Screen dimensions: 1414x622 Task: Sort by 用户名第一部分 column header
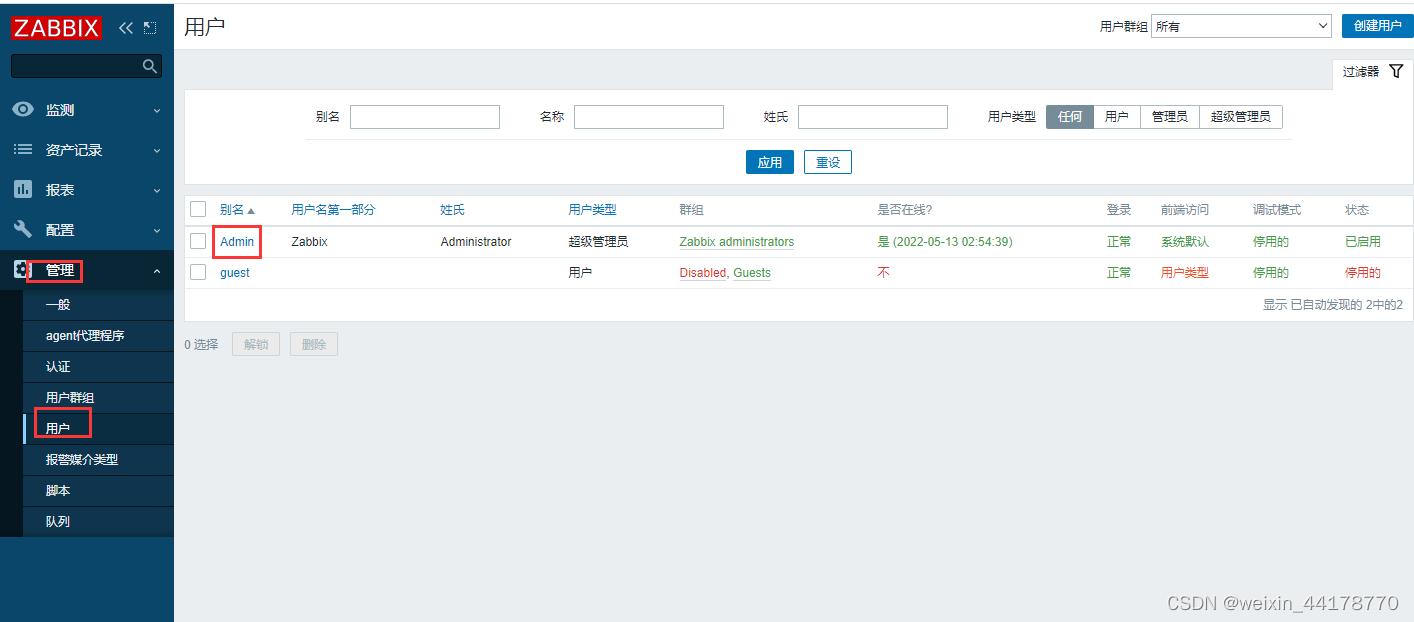(x=333, y=210)
